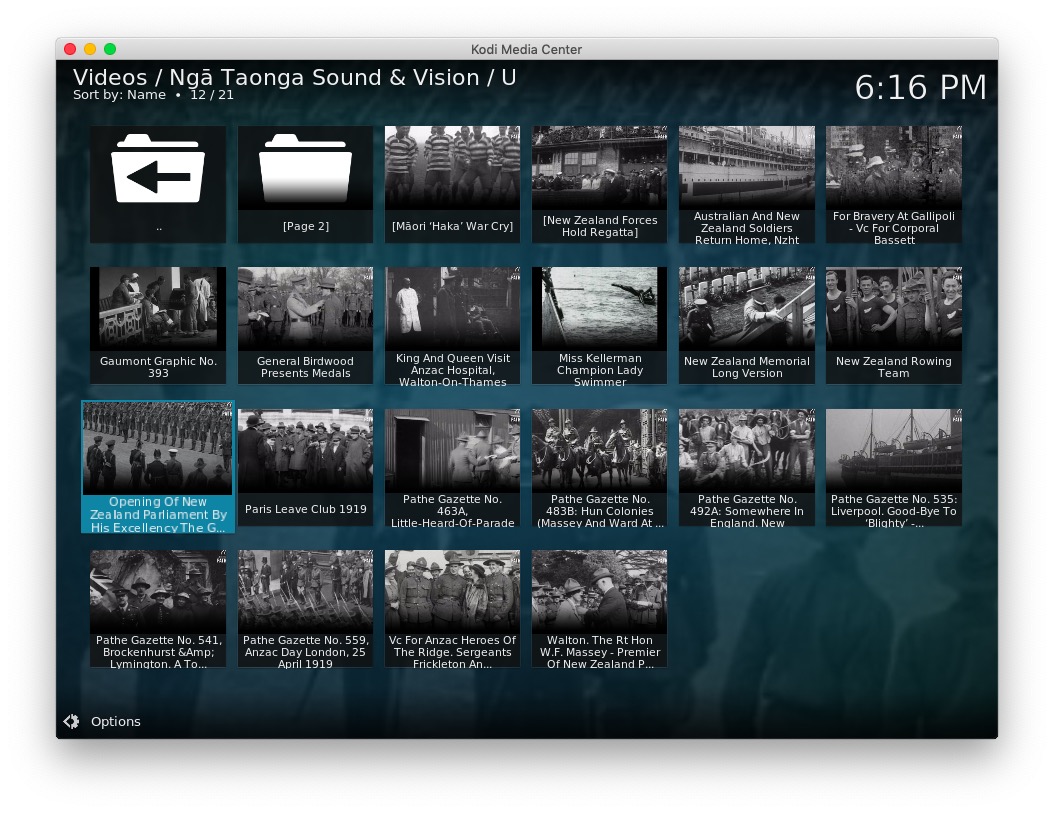Open the Options gear icon
The width and height of the screenshot is (1054, 813).
pyautogui.click(x=71, y=721)
